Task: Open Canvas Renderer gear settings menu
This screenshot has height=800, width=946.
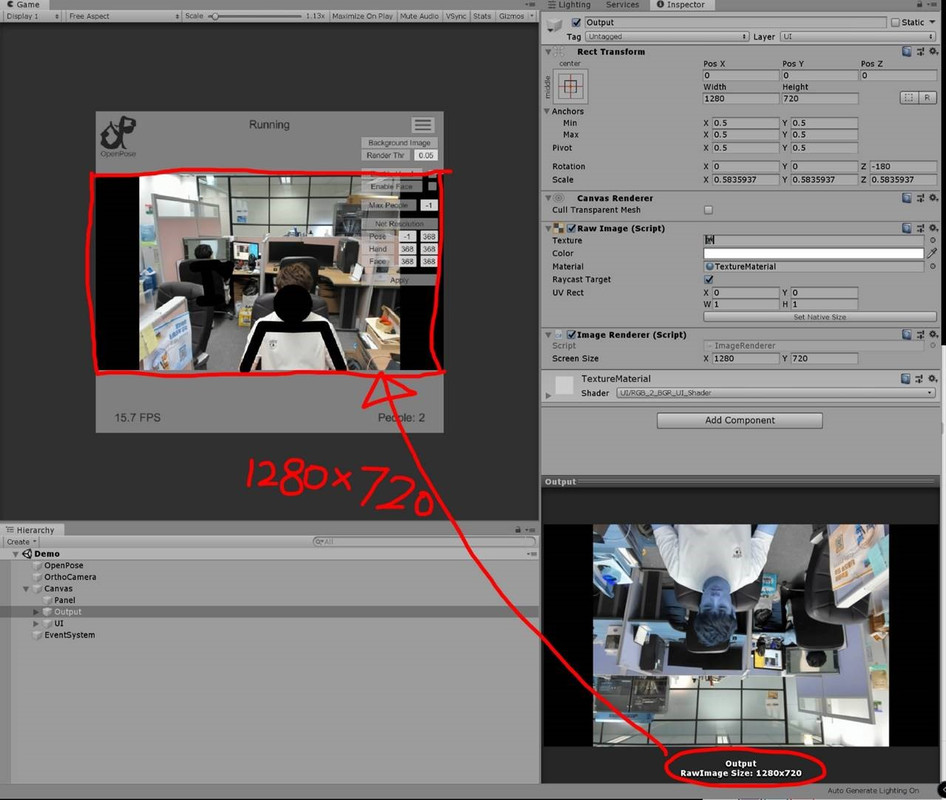Action: tap(933, 198)
